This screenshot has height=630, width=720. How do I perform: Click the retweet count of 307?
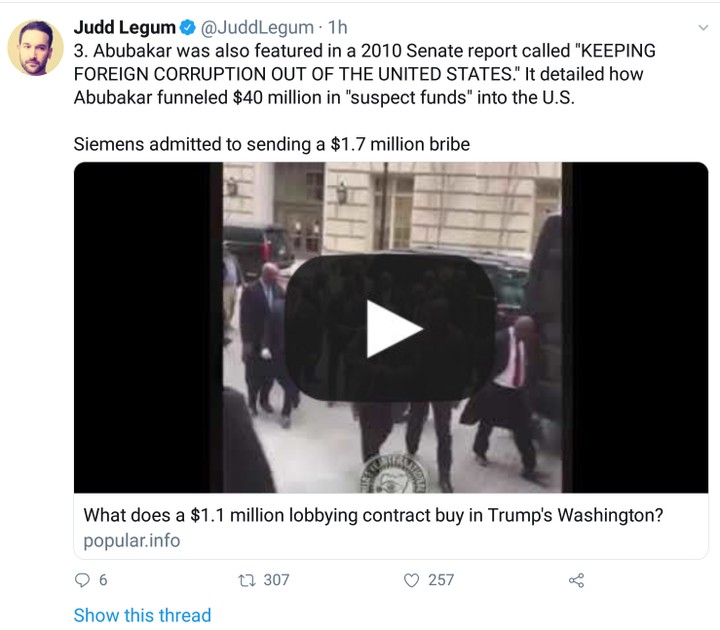(x=276, y=580)
